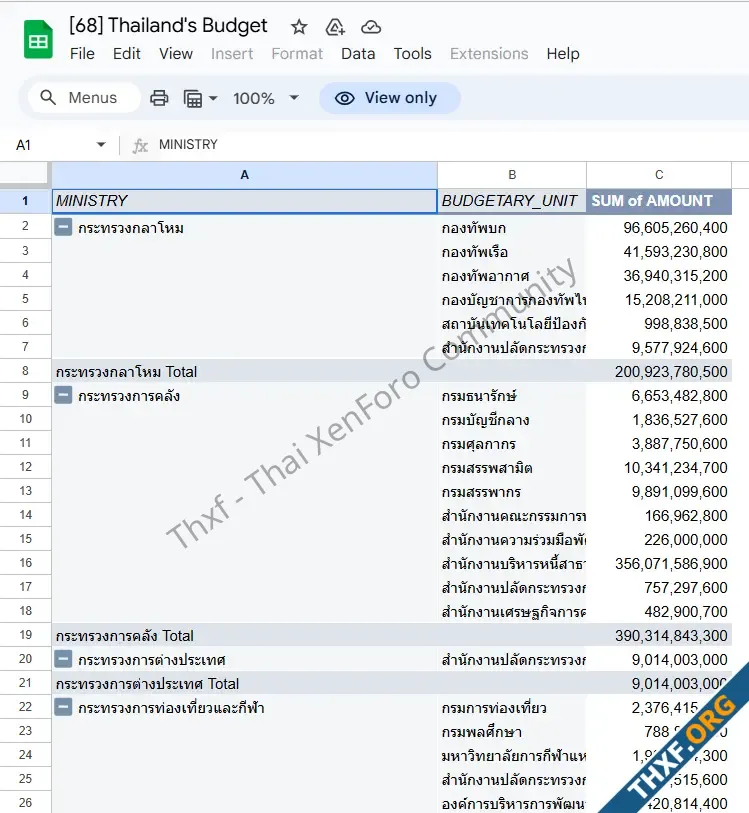Collapse the กระทรวงการต่างประเทศ group
This screenshot has width=749, height=813.
pyautogui.click(x=63, y=659)
